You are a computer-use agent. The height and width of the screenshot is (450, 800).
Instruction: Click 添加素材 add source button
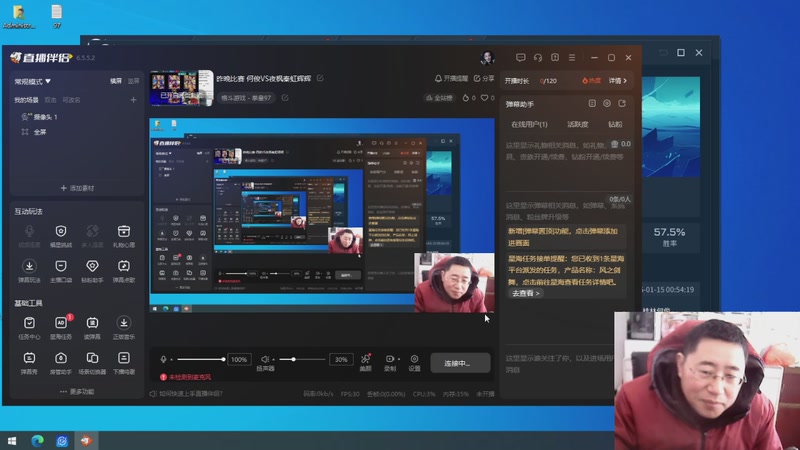pos(78,188)
